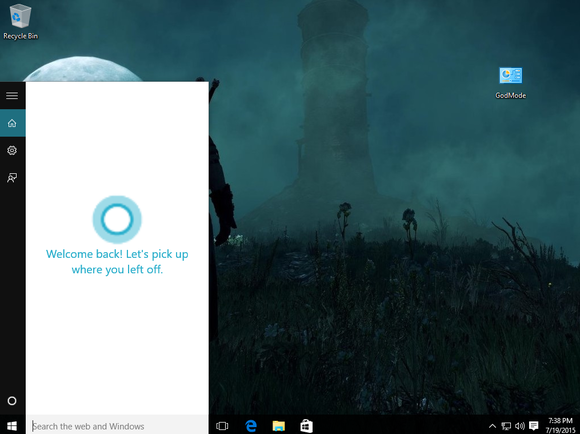Click the Cortana ring logo animation
The height and width of the screenshot is (434, 580).
(117, 219)
